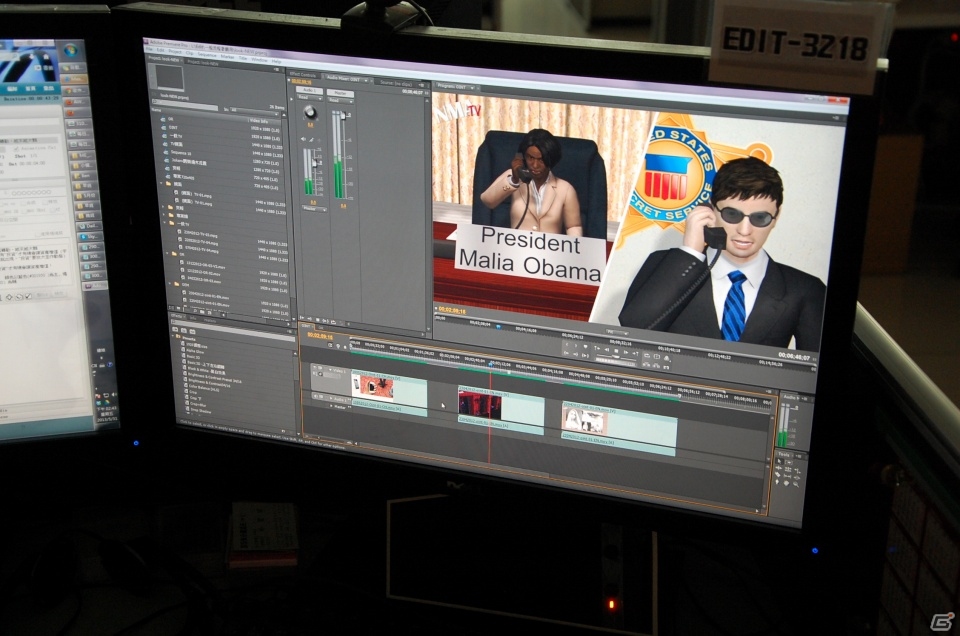Click the Master volume fader handle
Screen dimensions: 960x636
pos(343,116)
